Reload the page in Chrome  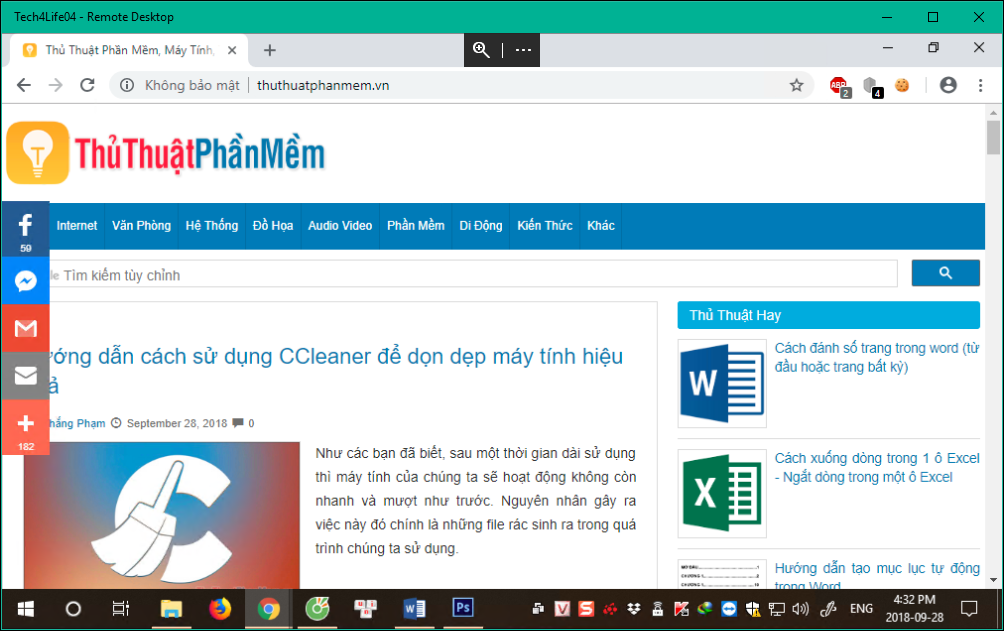click(x=87, y=85)
